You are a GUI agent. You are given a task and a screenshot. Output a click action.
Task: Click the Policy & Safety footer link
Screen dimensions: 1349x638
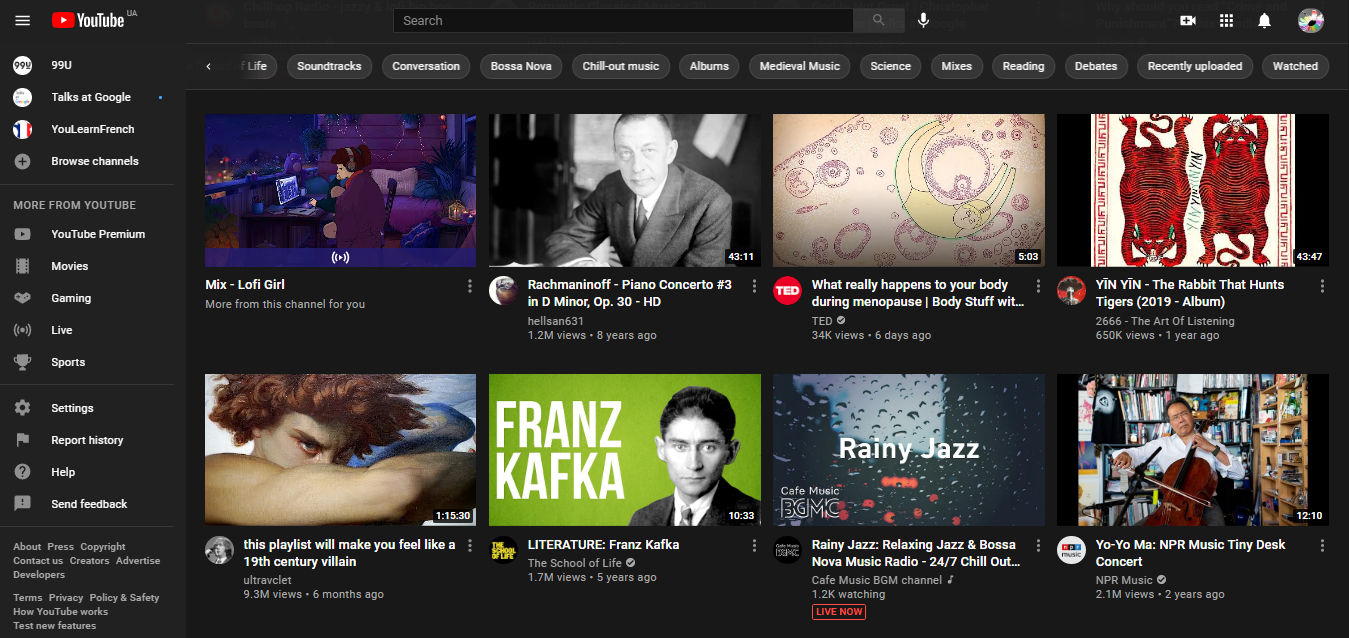click(124, 597)
